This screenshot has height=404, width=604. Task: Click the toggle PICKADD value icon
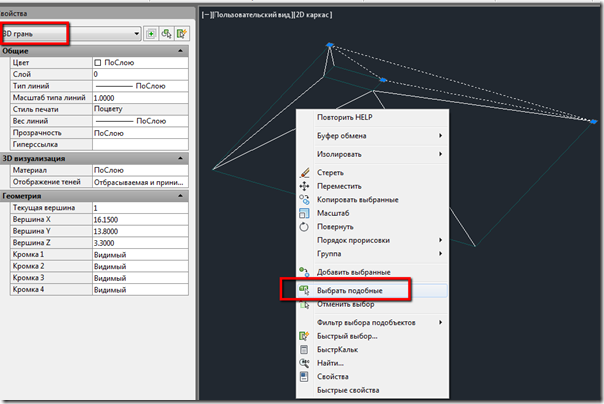[x=151, y=34]
